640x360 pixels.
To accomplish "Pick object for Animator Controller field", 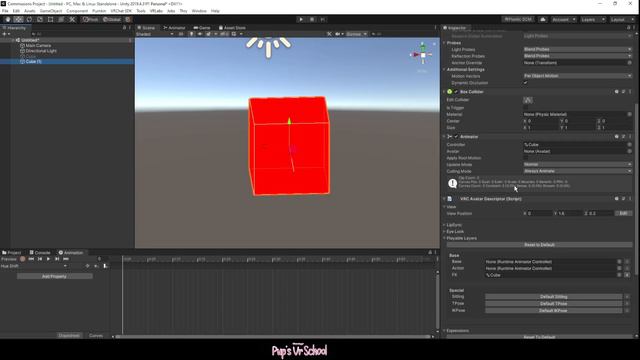I will 629,144.
